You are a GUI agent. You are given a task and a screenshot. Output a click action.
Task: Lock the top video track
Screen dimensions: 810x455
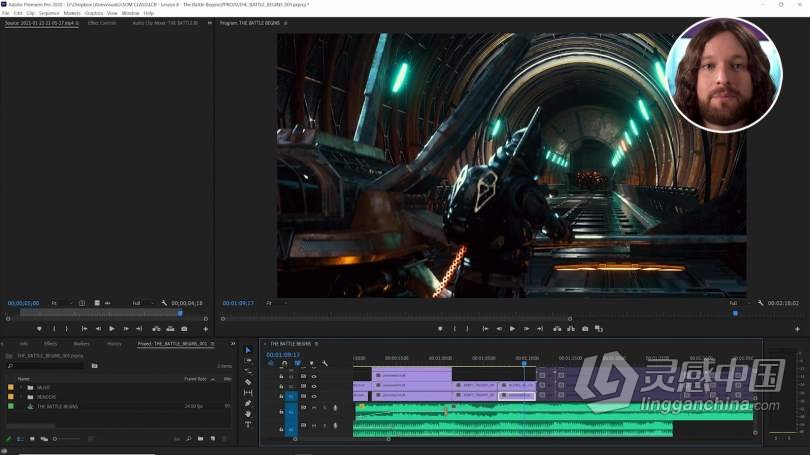pyautogui.click(x=281, y=376)
